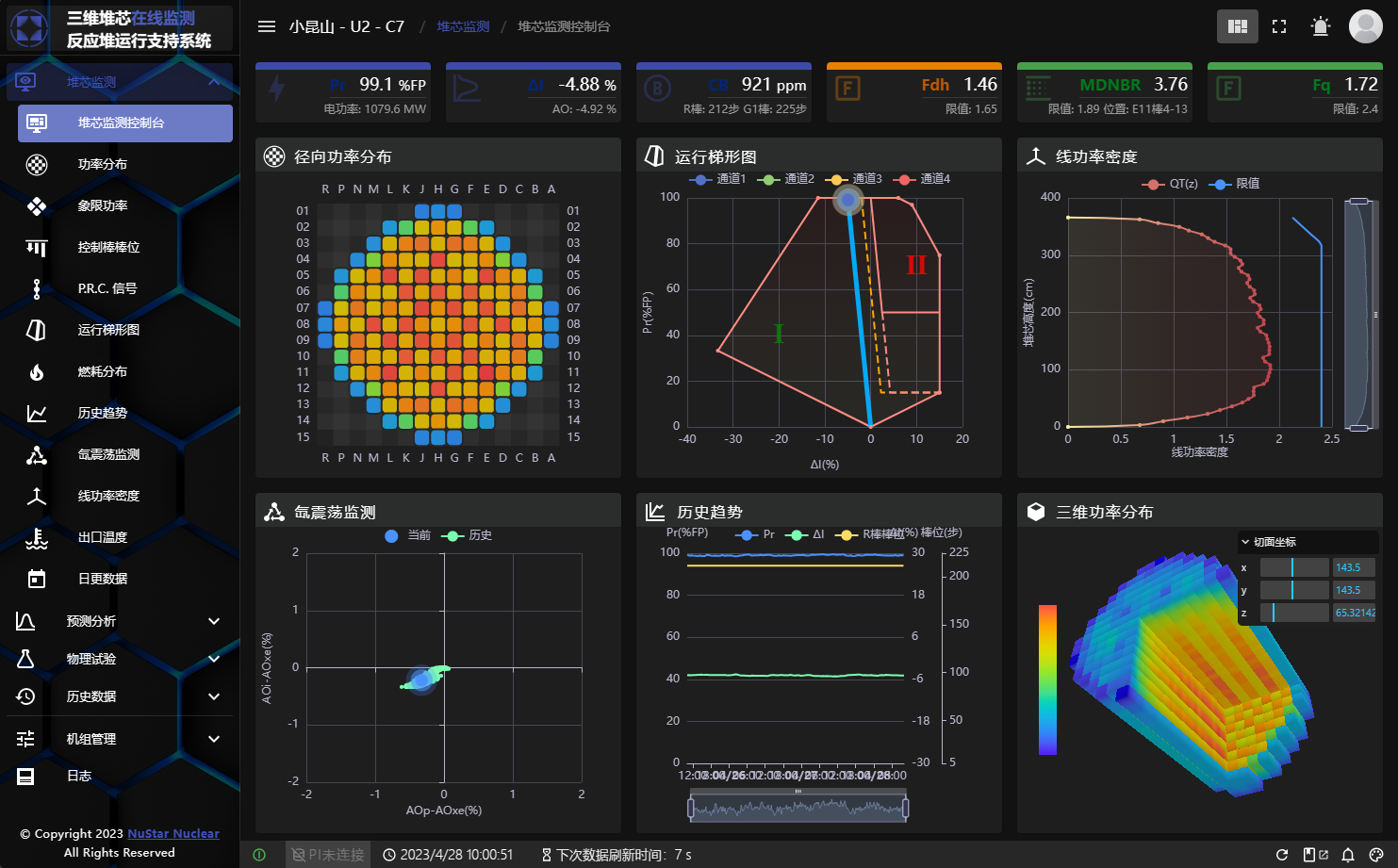Toggle the hamburger sidebar menu
The image size is (1398, 868).
(x=267, y=26)
